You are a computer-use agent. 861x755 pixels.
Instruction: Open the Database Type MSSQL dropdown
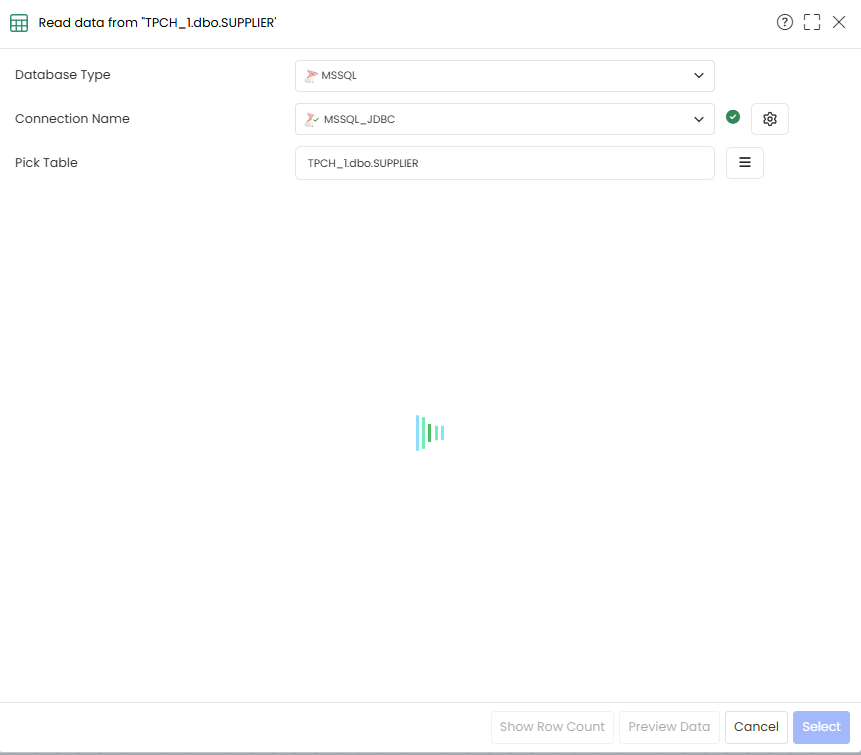click(505, 76)
